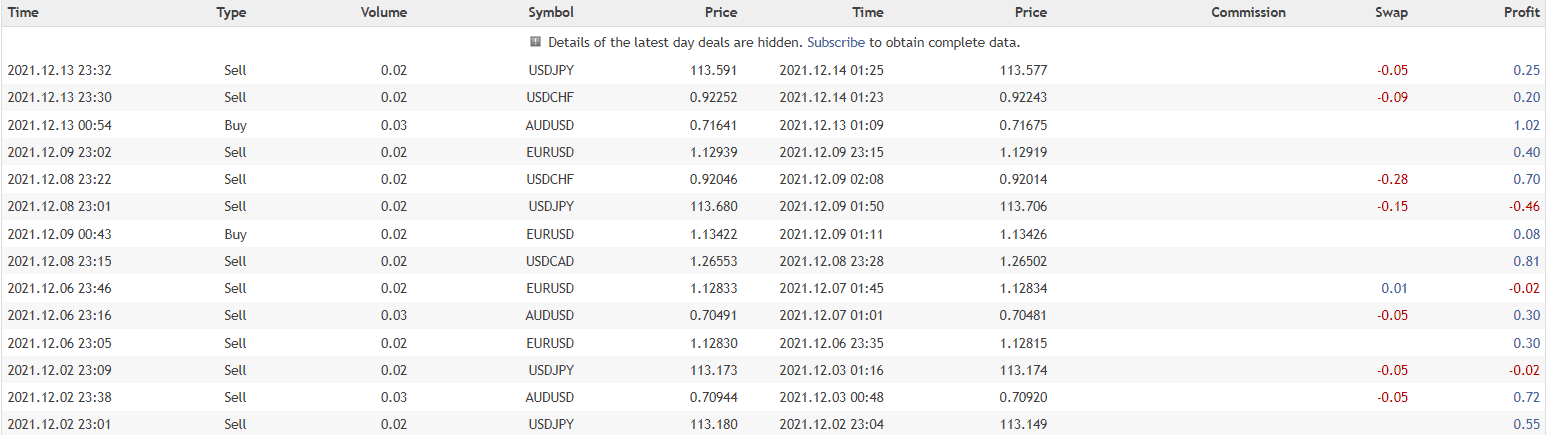Screen dimensions: 1546x435
Task: Click the 113.149 close price cell
Action: pos(1023,425)
